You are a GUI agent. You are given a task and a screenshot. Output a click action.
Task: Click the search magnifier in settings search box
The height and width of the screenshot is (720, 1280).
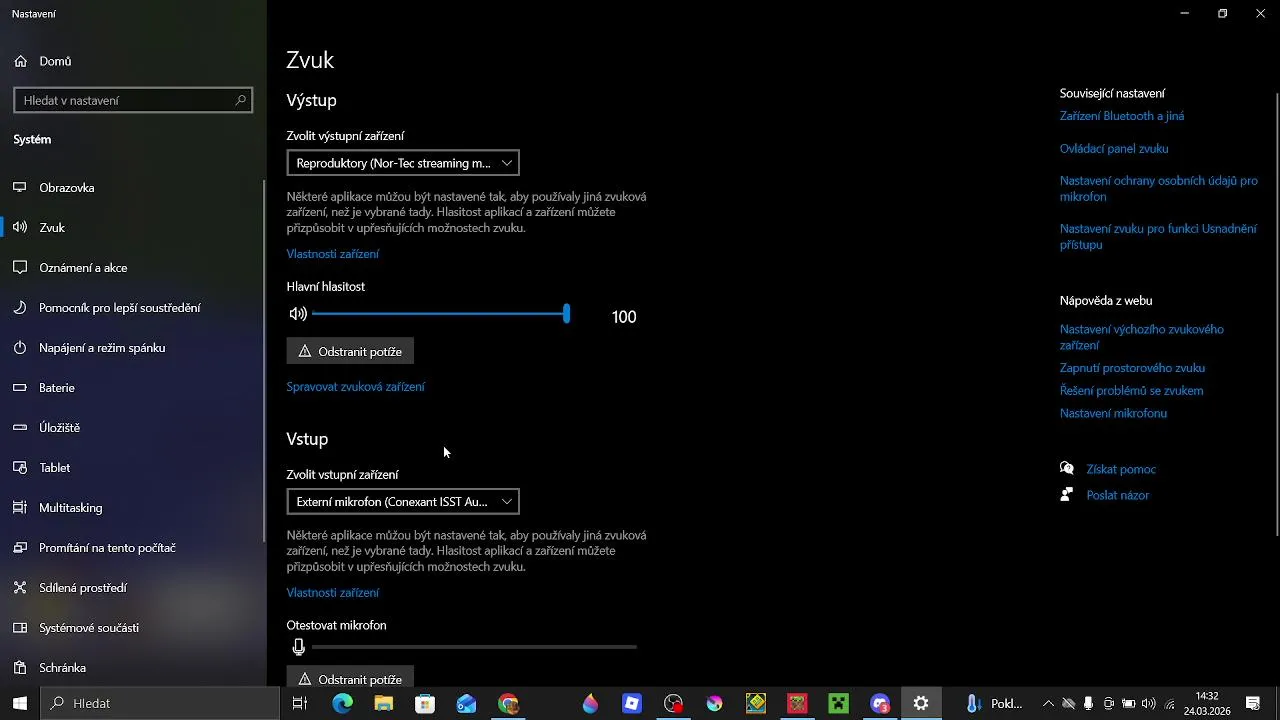click(x=240, y=100)
